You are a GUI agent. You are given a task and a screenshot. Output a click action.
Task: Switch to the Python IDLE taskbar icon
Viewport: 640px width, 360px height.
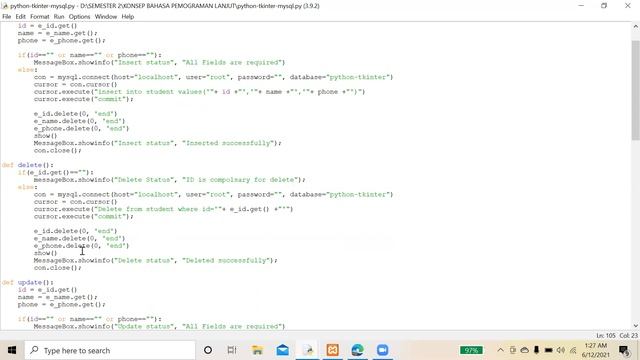[x=308, y=350]
